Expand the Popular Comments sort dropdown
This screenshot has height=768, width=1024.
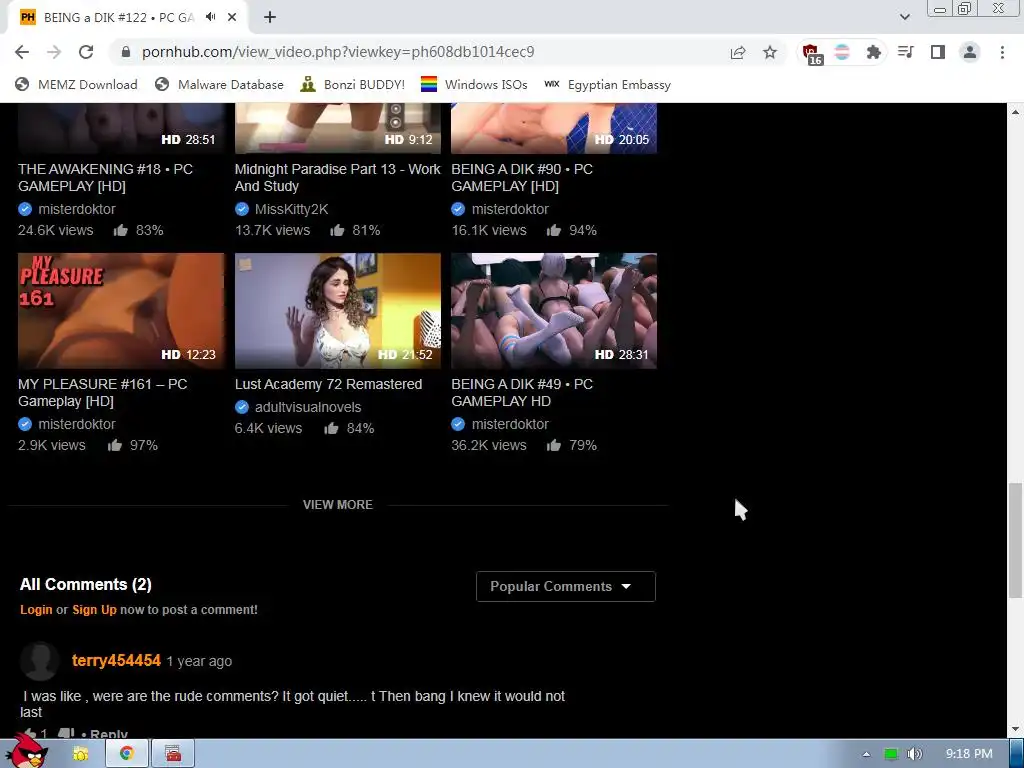[x=566, y=586]
